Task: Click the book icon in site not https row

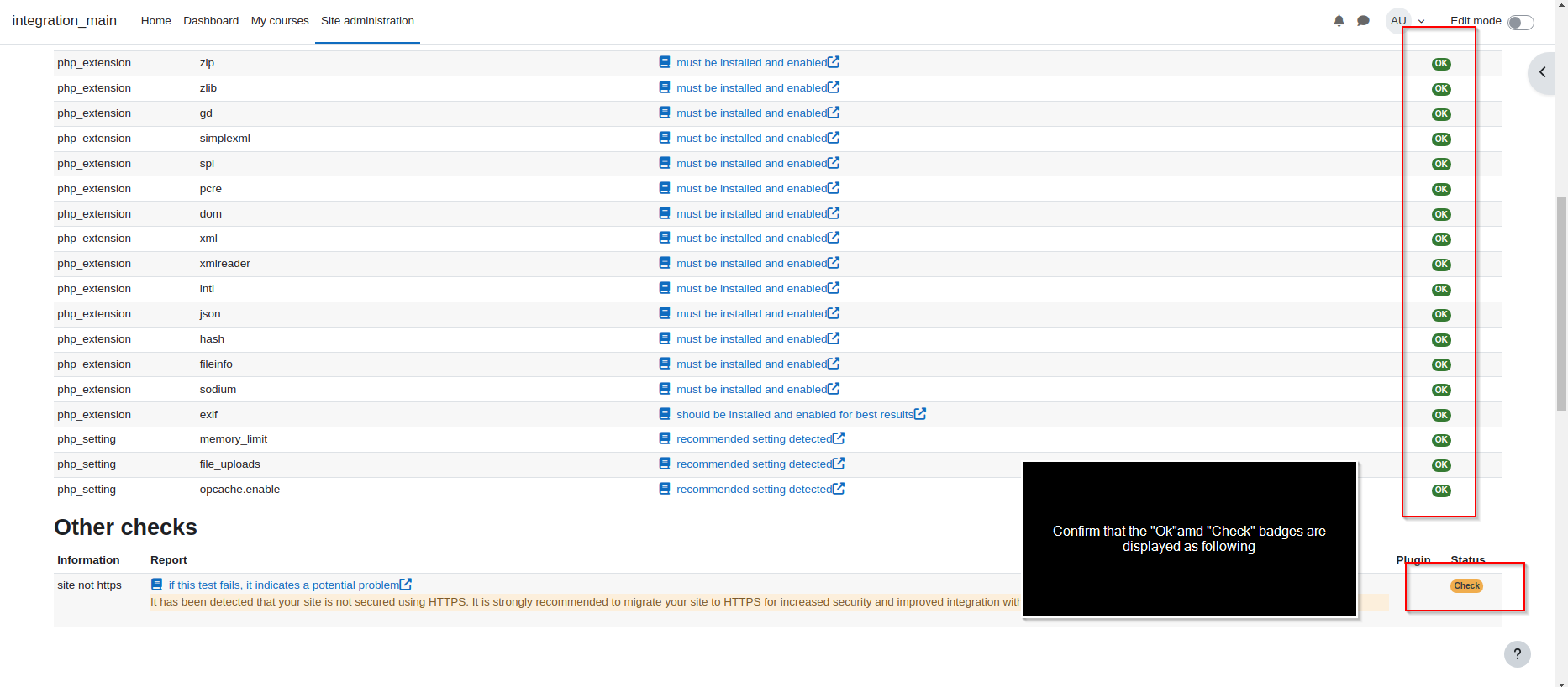Action: point(156,585)
